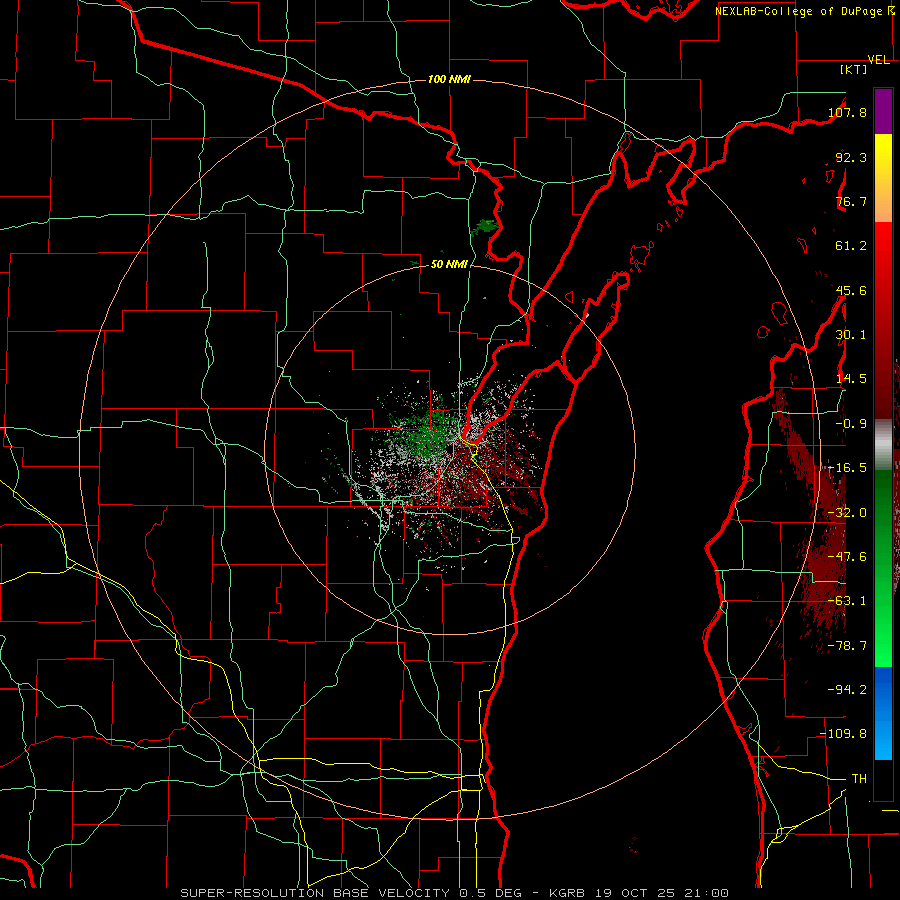Click the VEL legend title
The height and width of the screenshot is (900, 900).
point(878,60)
